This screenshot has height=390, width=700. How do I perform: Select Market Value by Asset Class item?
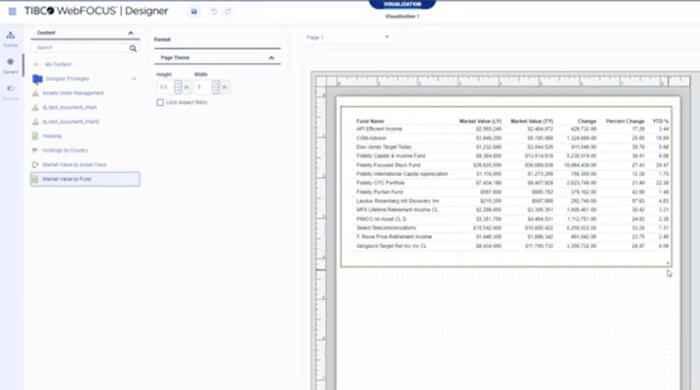pos(75,165)
